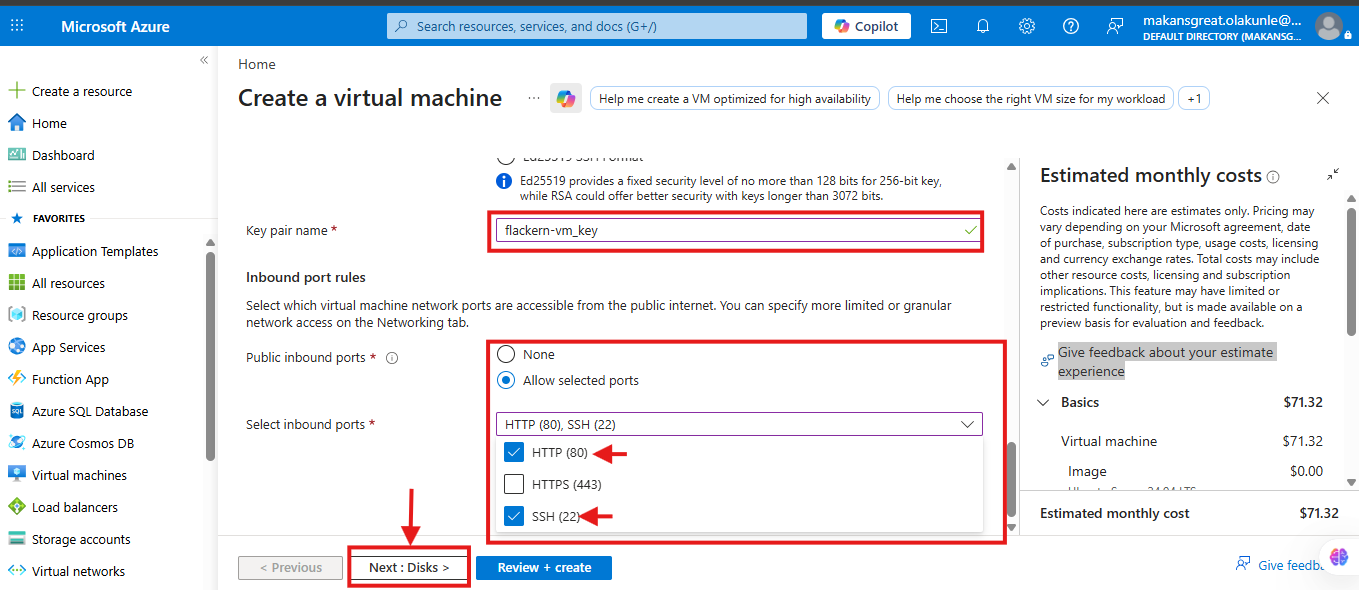Click the Virtual machine cost row label

coord(1109,441)
